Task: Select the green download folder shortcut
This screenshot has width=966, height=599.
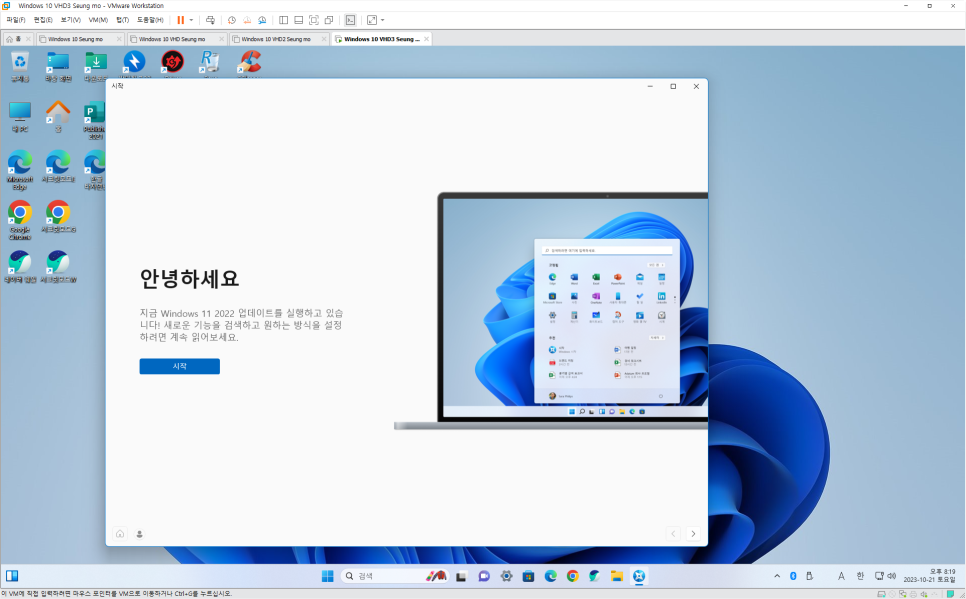Action: (x=95, y=67)
